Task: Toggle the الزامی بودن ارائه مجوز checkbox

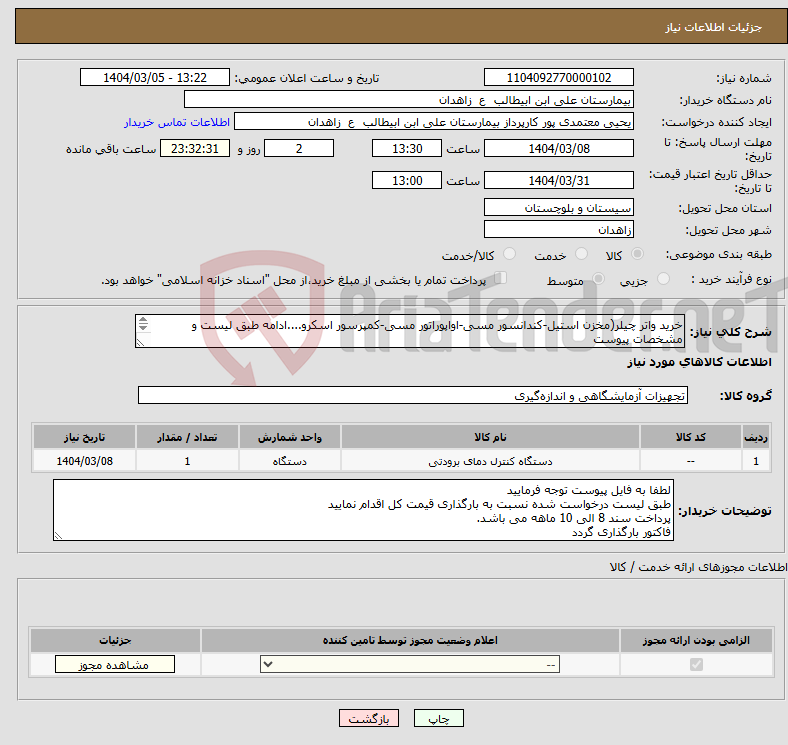Action: (x=696, y=665)
